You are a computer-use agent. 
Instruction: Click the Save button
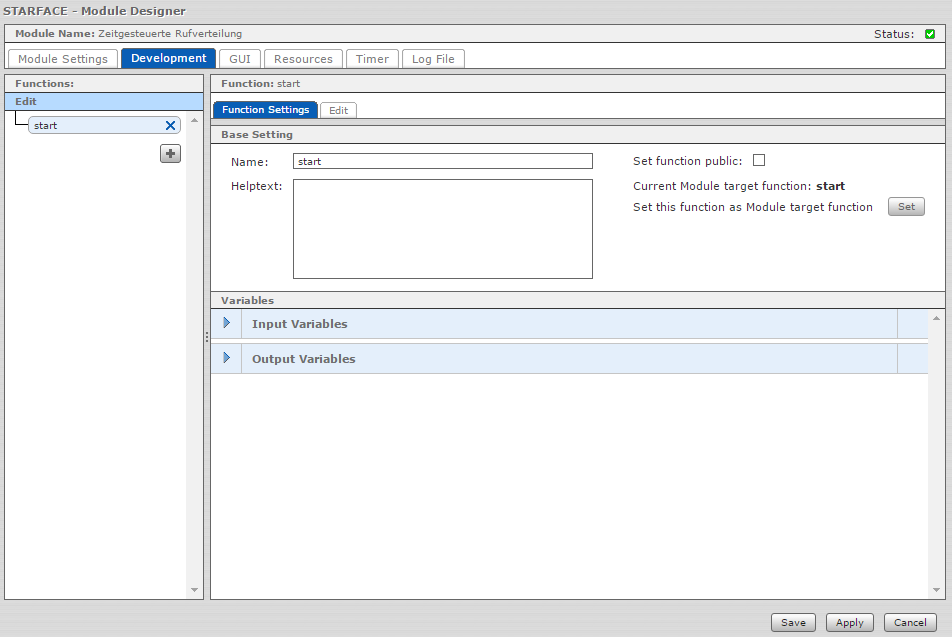(x=793, y=622)
